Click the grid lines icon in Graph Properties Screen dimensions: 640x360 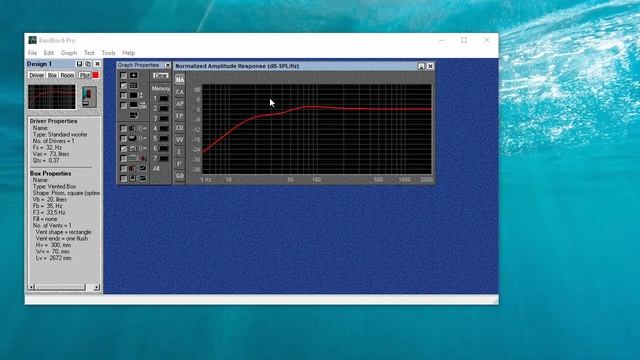point(133,85)
